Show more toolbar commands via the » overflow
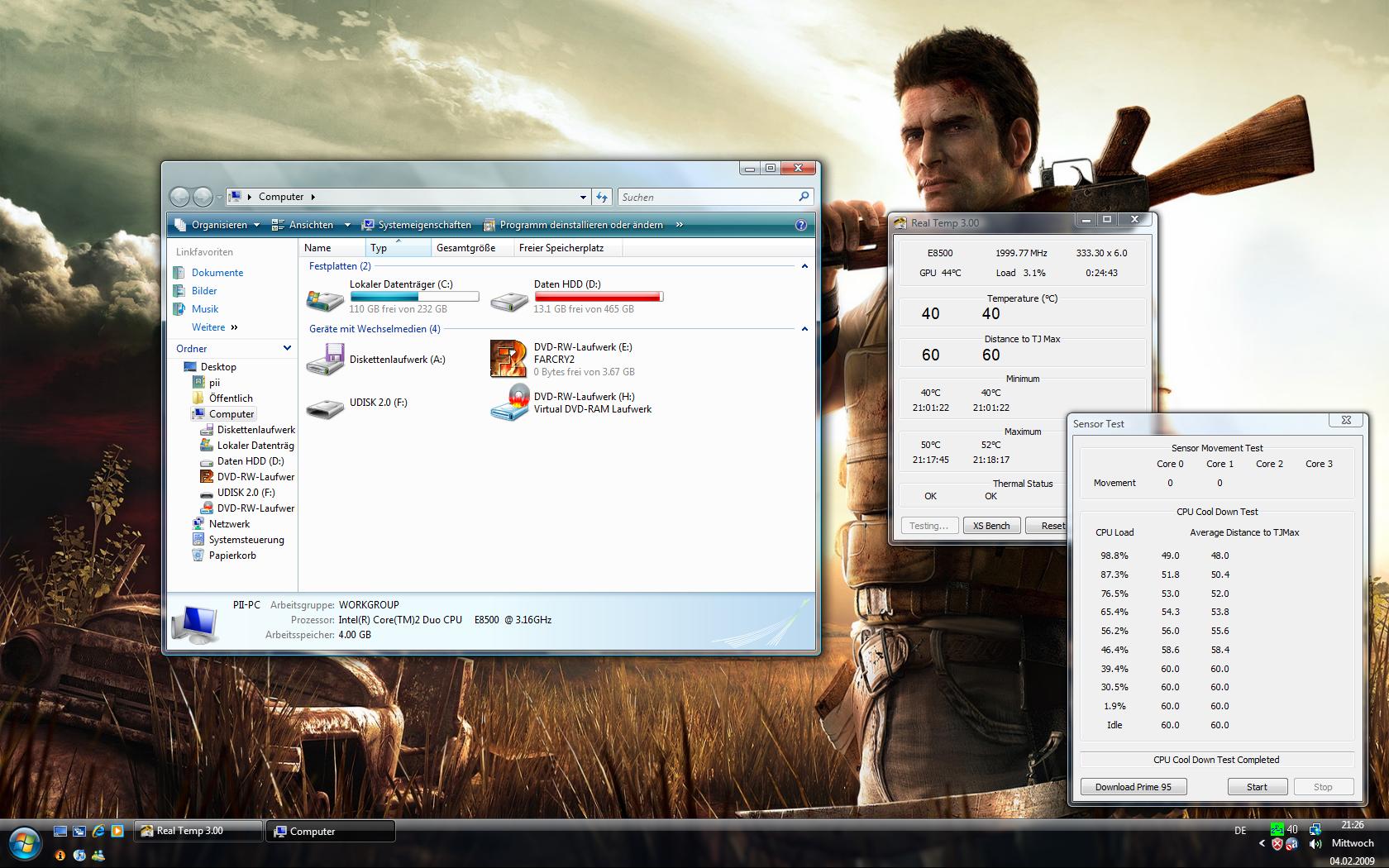Image resolution: width=1389 pixels, height=868 pixels. [680, 225]
